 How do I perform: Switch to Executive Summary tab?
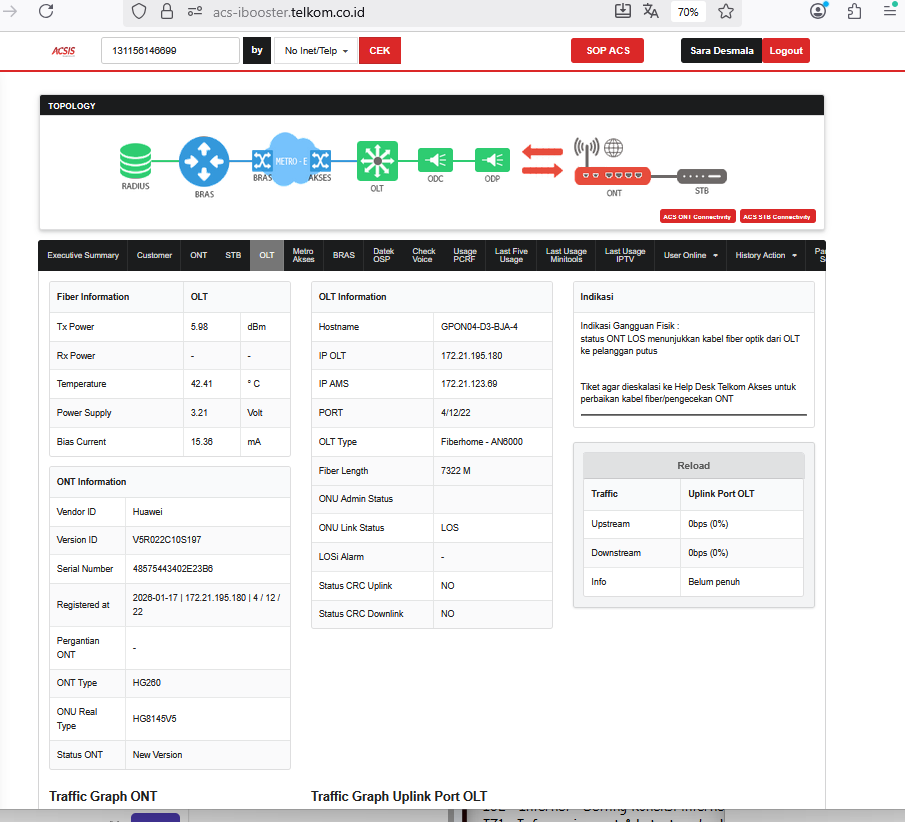tap(83, 255)
